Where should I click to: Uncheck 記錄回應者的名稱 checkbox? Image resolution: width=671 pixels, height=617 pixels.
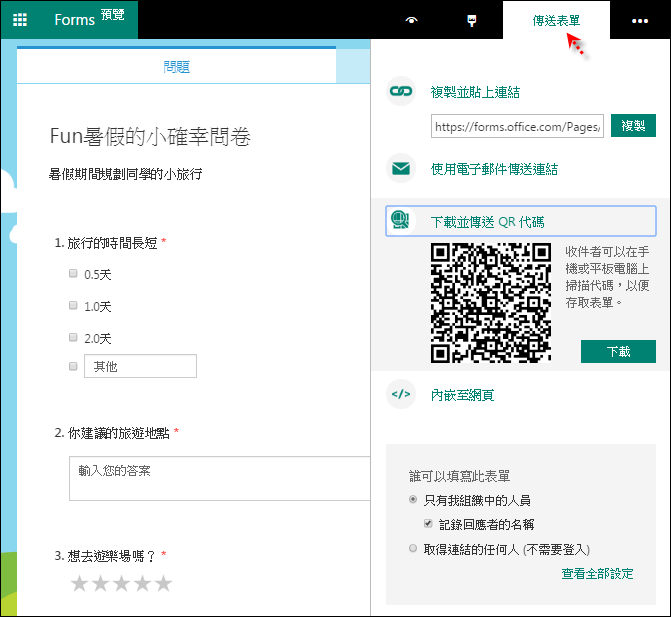[428, 523]
